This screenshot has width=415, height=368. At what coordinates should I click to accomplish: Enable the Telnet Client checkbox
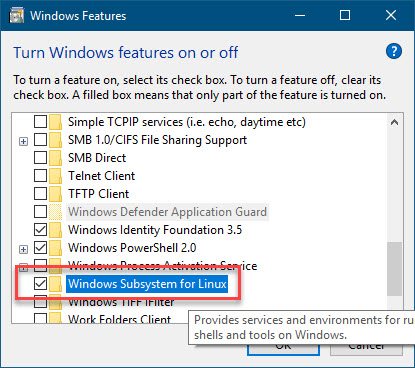click(40, 176)
